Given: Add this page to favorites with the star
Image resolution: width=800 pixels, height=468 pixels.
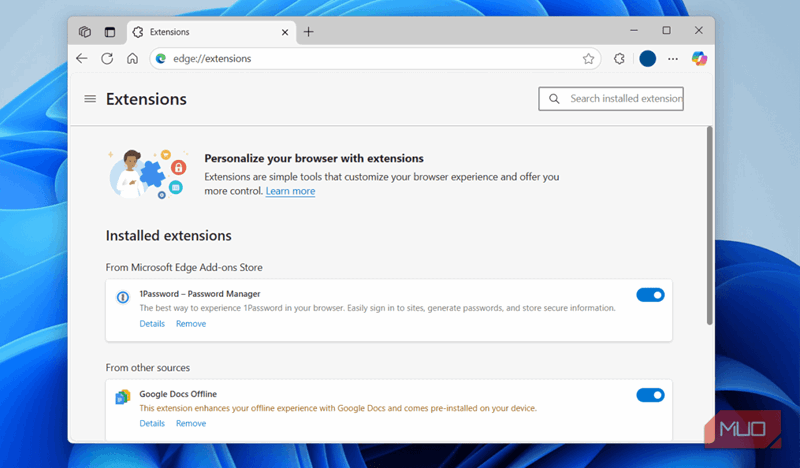Looking at the screenshot, I should coord(589,59).
